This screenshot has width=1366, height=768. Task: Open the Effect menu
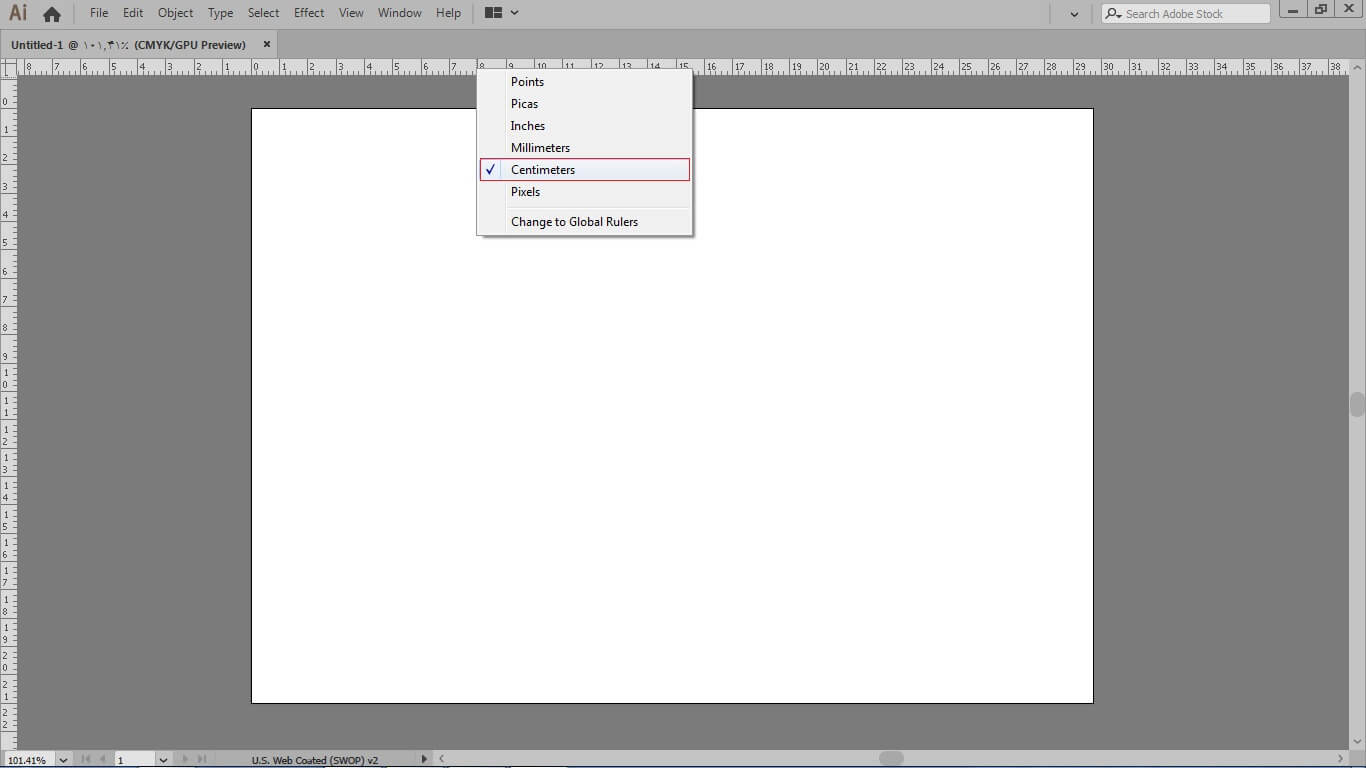[x=309, y=13]
